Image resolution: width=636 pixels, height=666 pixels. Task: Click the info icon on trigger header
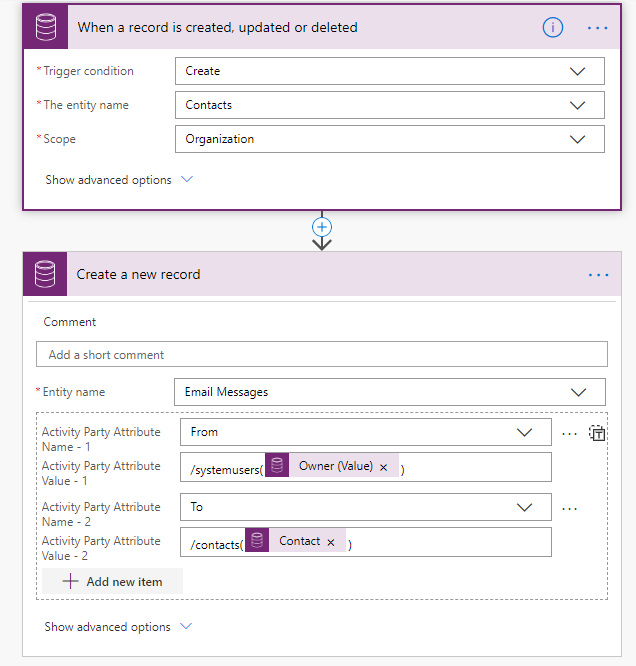pyautogui.click(x=553, y=28)
